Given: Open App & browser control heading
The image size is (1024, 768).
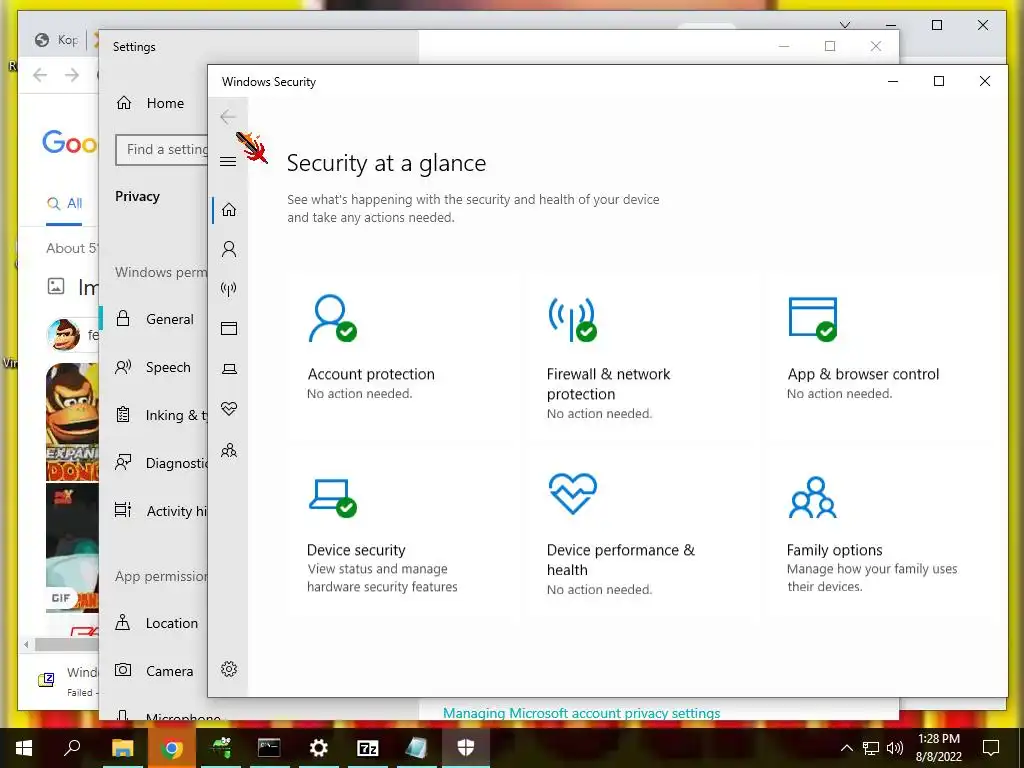Looking at the screenshot, I should pyautogui.click(x=863, y=374).
